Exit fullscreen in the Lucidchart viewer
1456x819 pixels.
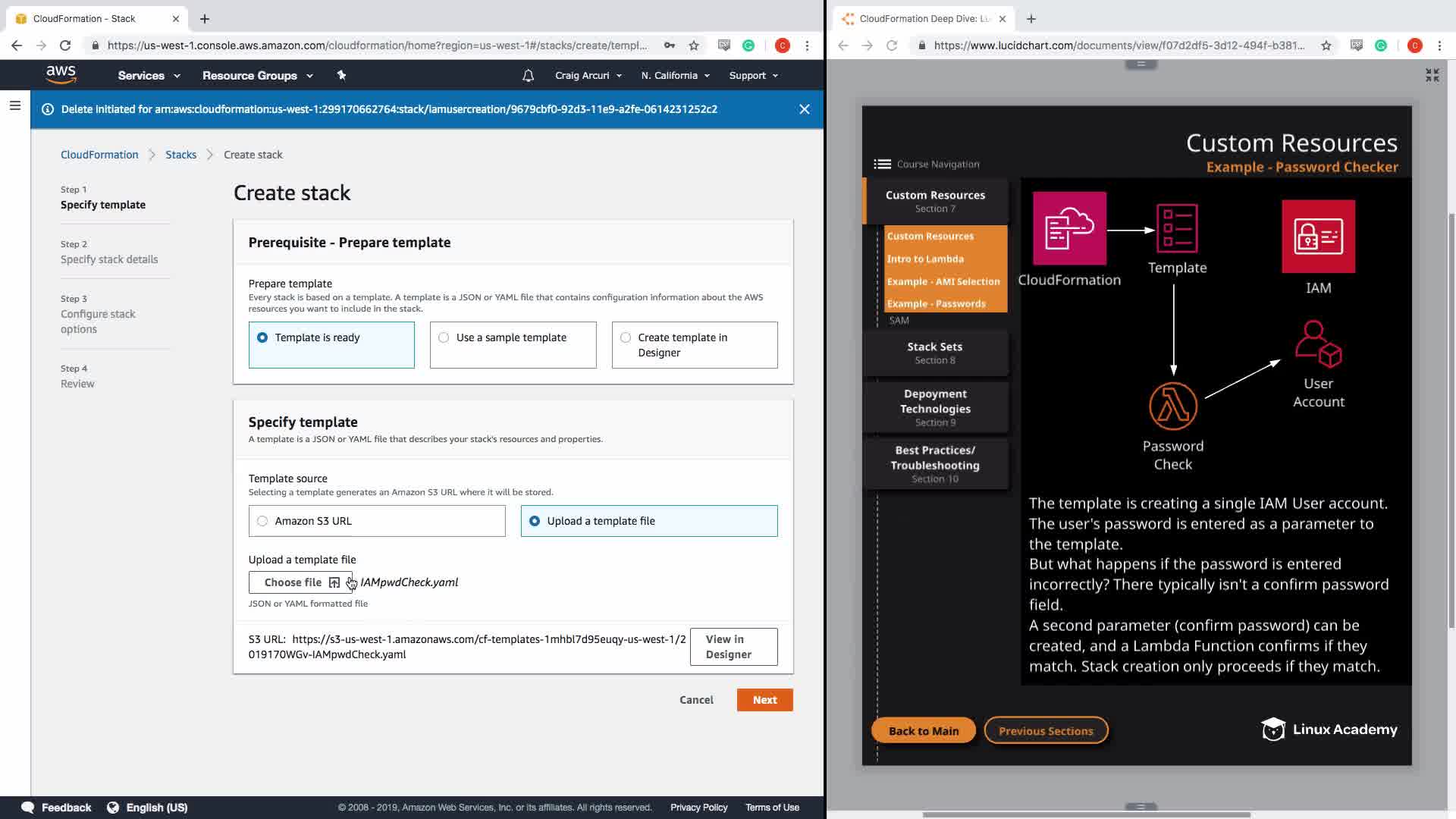[x=1432, y=75]
